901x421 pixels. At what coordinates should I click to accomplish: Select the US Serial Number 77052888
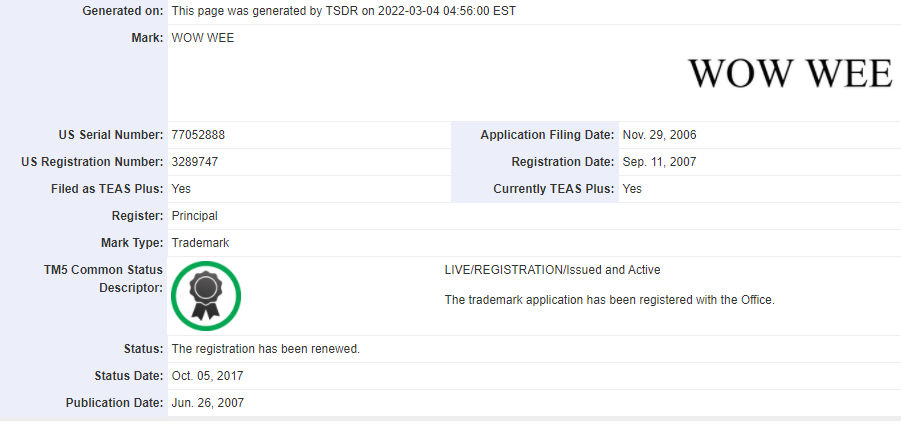(x=198, y=135)
